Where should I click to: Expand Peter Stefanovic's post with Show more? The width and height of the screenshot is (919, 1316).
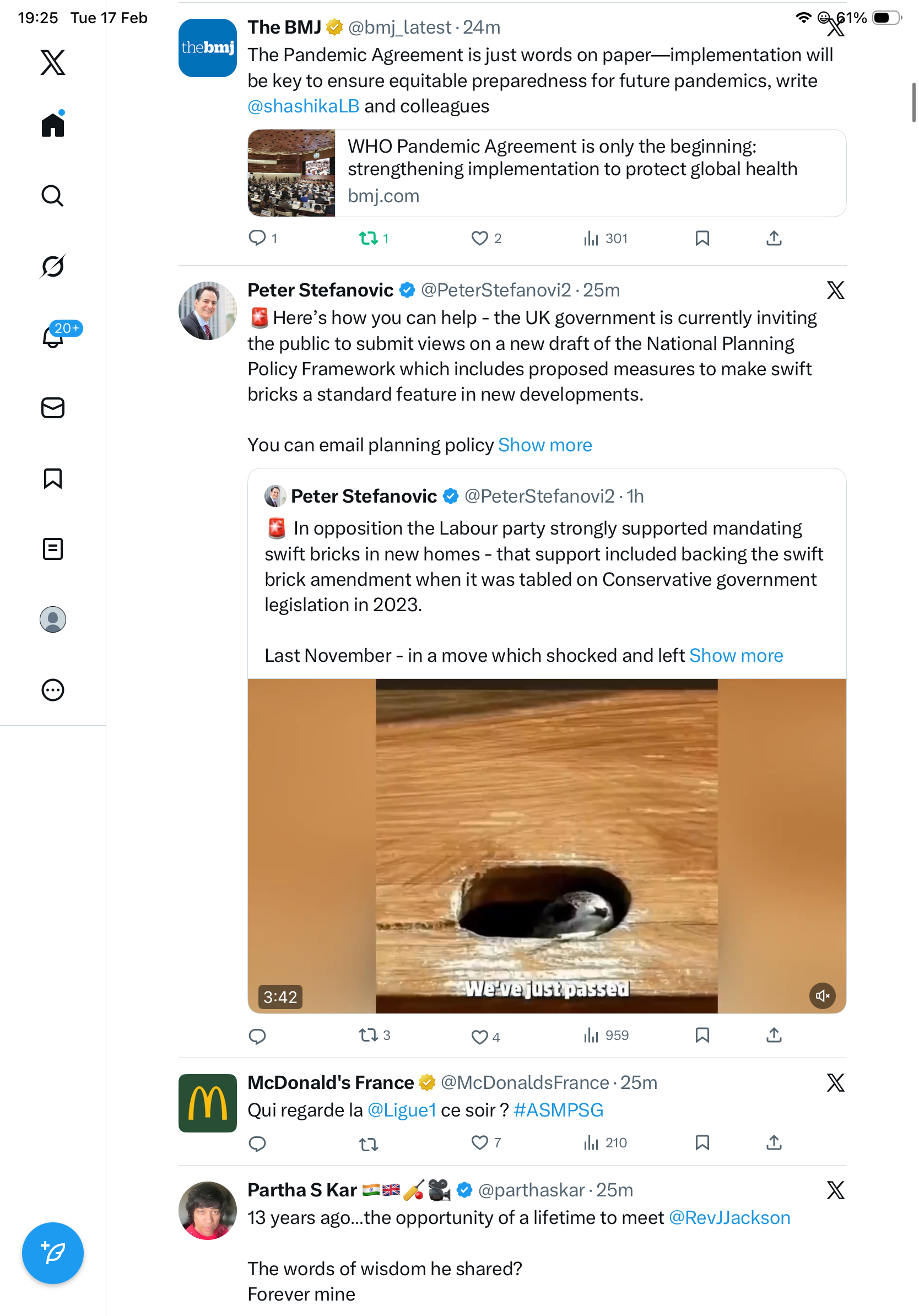click(x=544, y=445)
